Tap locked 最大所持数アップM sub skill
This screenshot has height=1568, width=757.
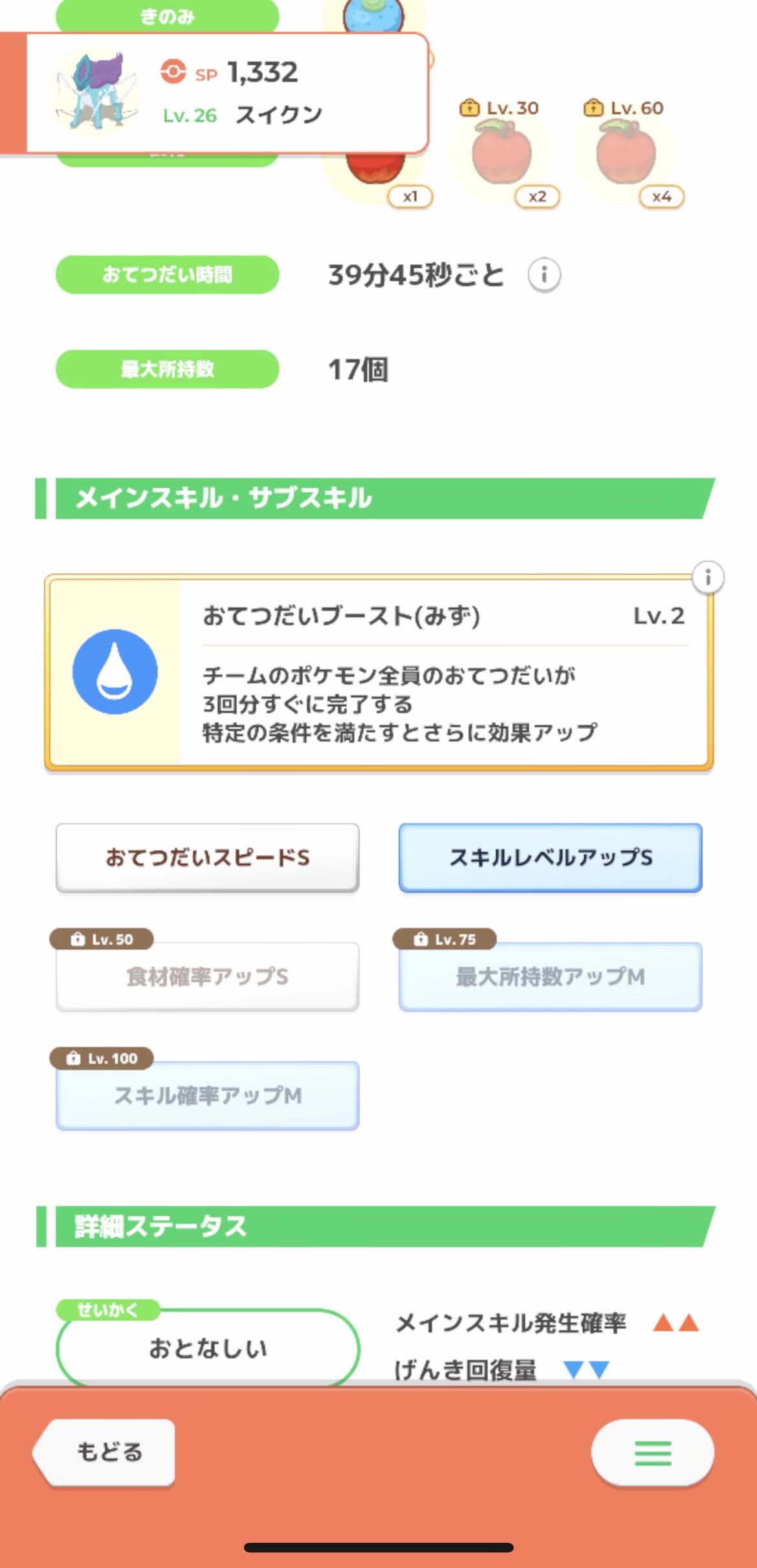click(x=551, y=976)
